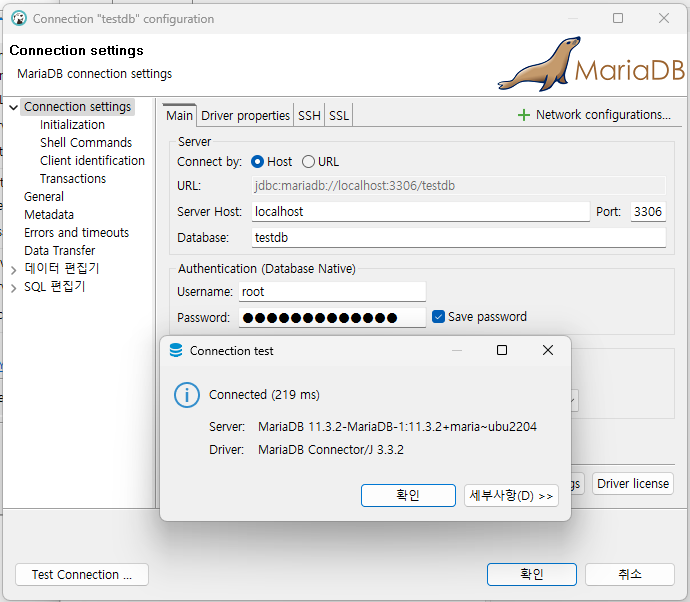Click the database icon in the Connection test title
Viewport: 690px width, 602px height.
pyautogui.click(x=176, y=350)
